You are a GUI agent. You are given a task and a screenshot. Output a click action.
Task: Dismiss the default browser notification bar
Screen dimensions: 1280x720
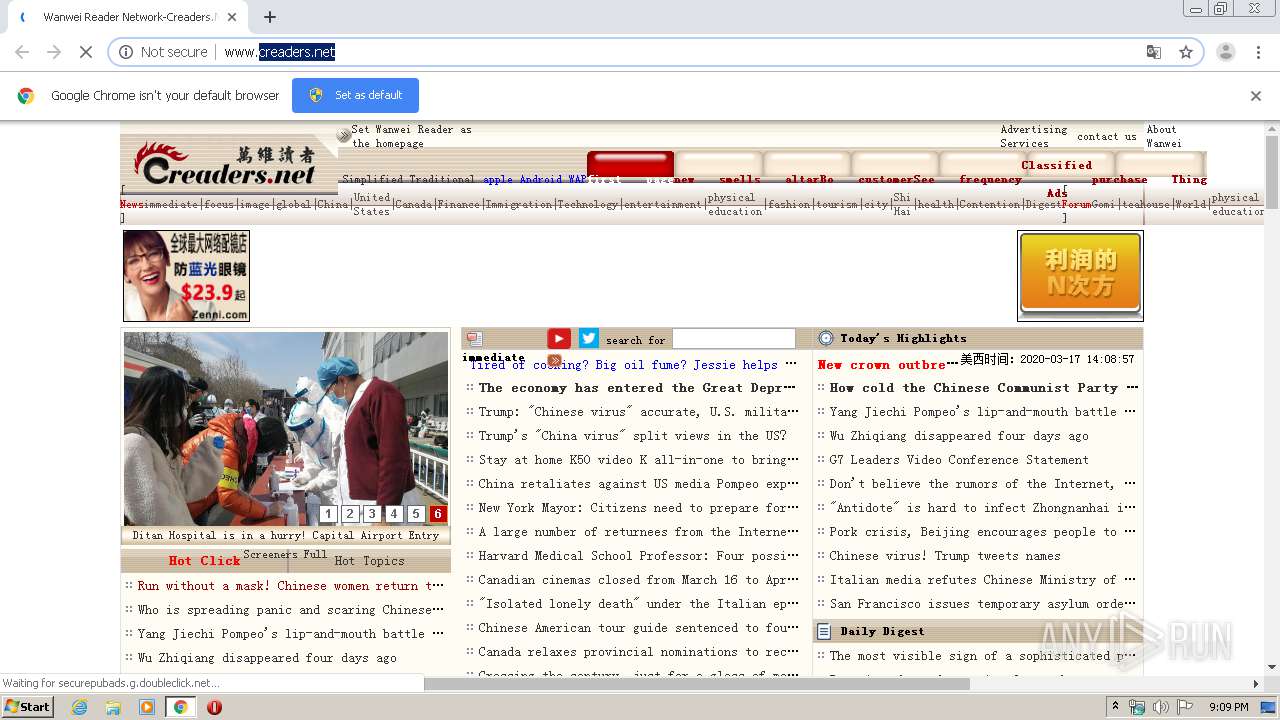click(1256, 96)
